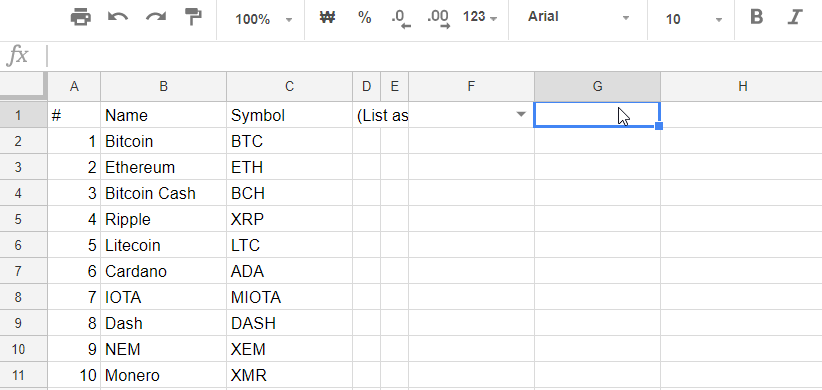
Task: Select column D header
Action: click(x=366, y=86)
